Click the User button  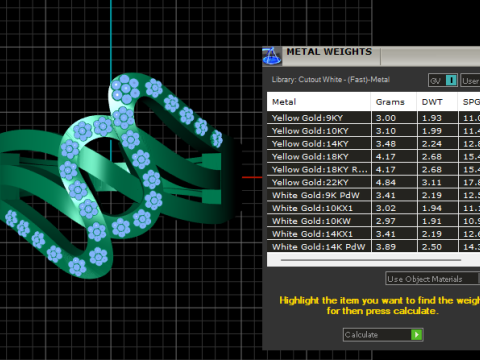pyautogui.click(x=470, y=80)
